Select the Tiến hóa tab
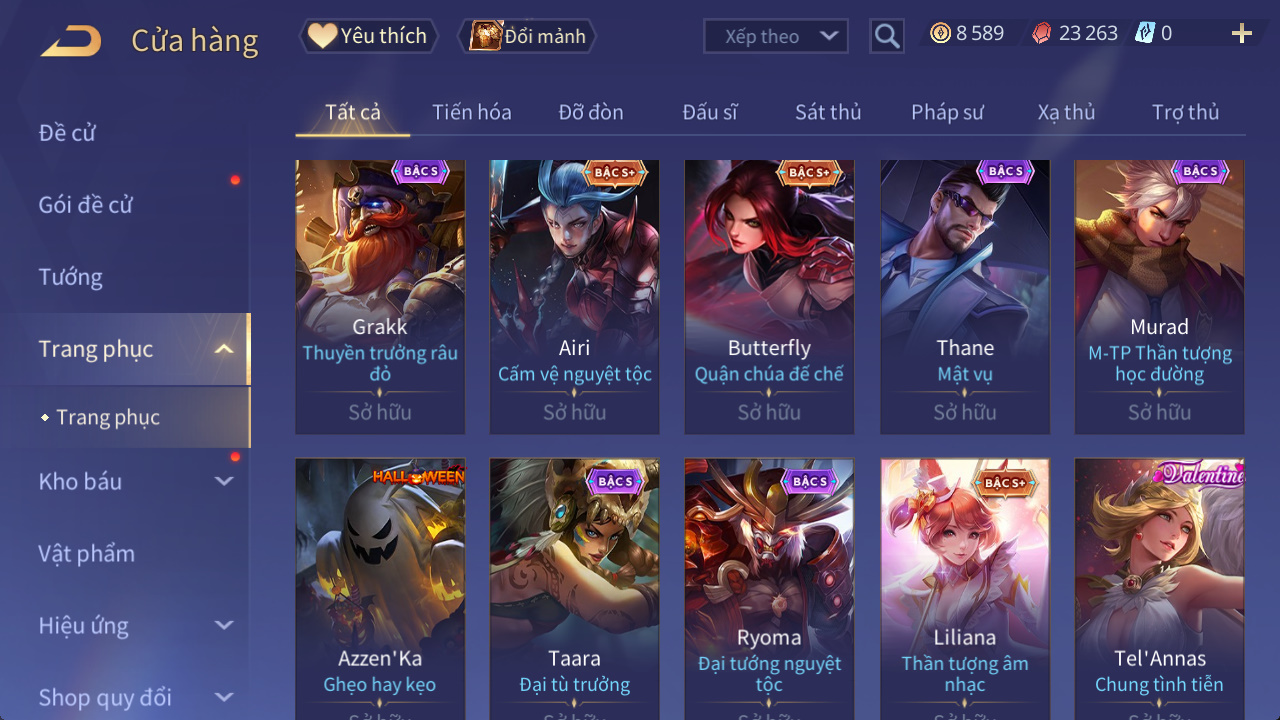This screenshot has width=1280, height=720. 472,112
